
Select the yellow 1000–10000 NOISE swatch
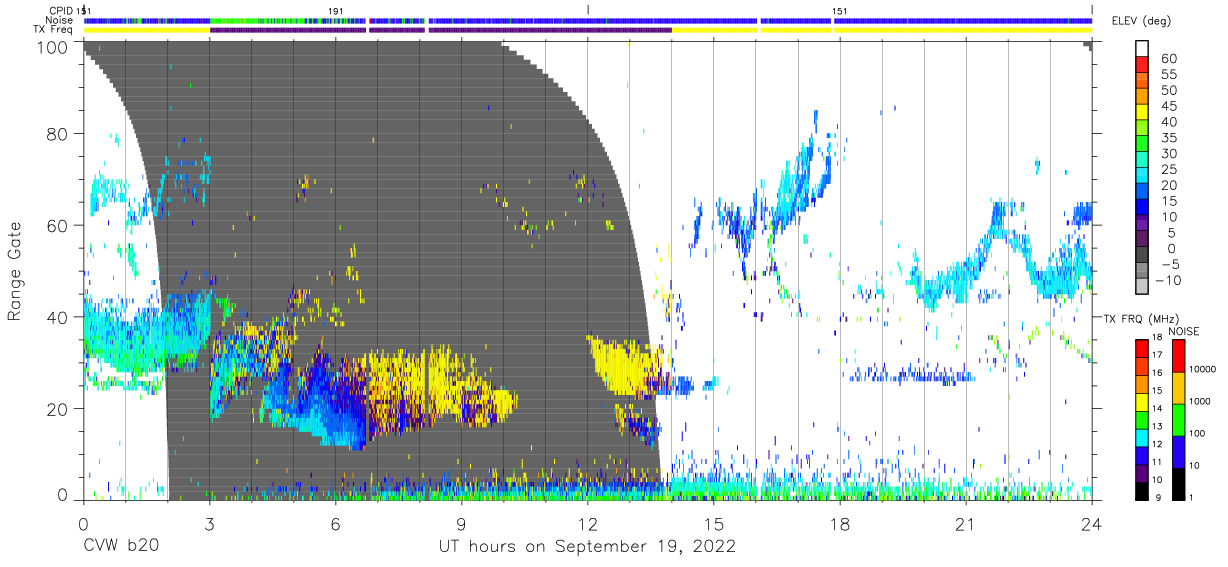point(1179,388)
